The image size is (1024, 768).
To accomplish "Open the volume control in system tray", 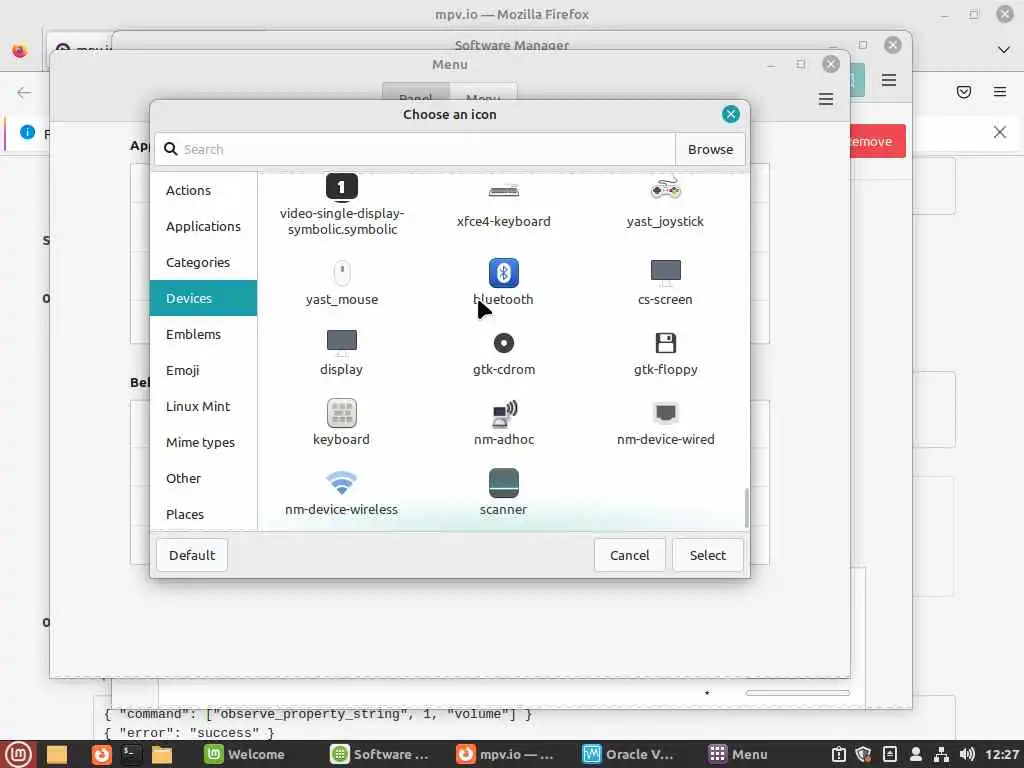I will point(967,754).
